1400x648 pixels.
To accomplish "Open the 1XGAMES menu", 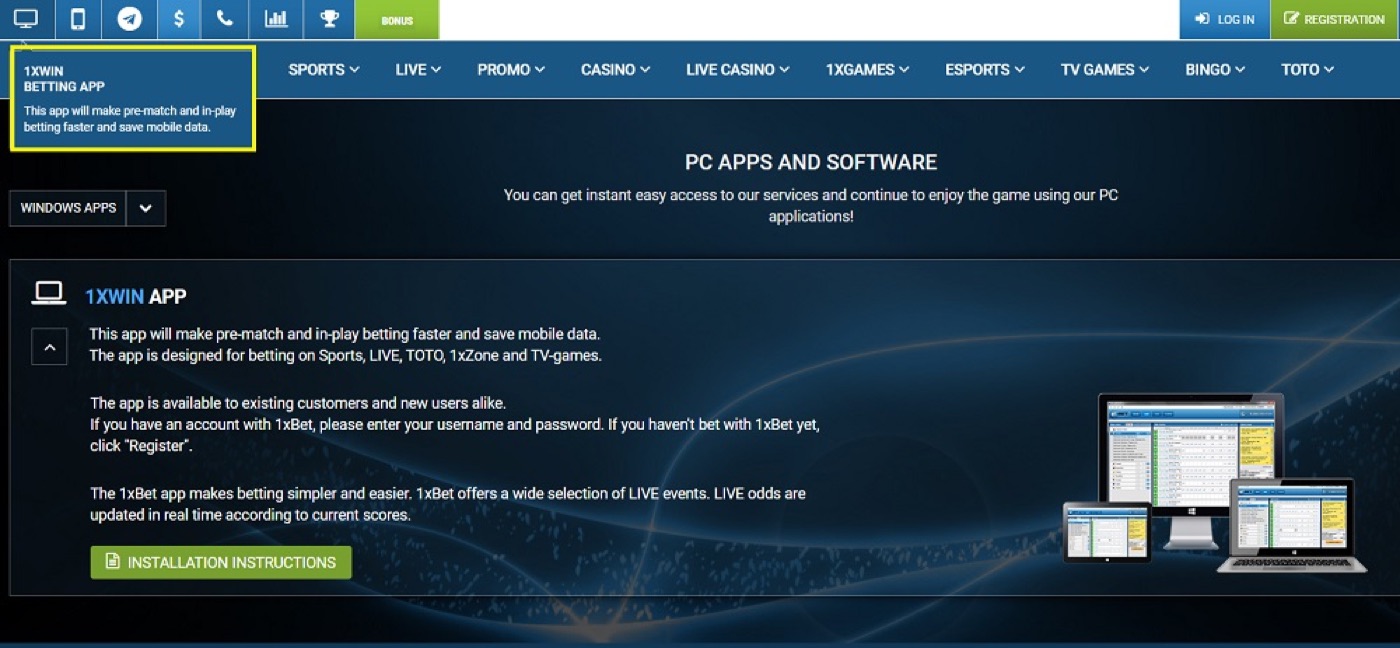I will pos(867,69).
